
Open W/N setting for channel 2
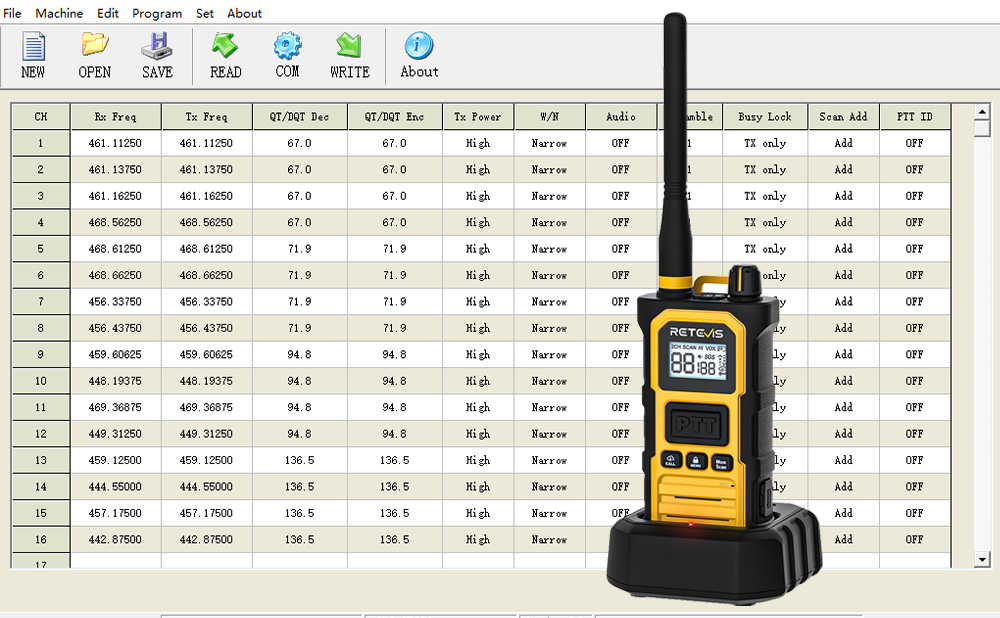pyautogui.click(x=549, y=169)
